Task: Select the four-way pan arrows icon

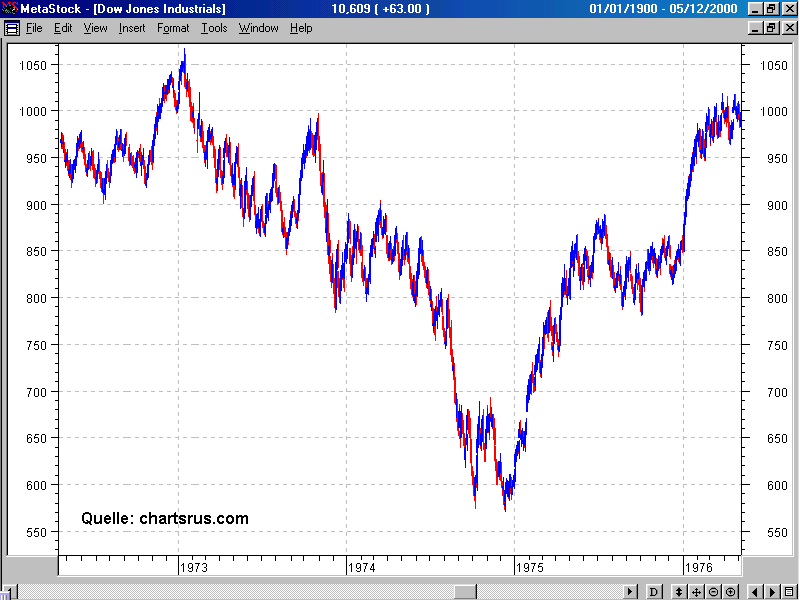Action: point(696,592)
